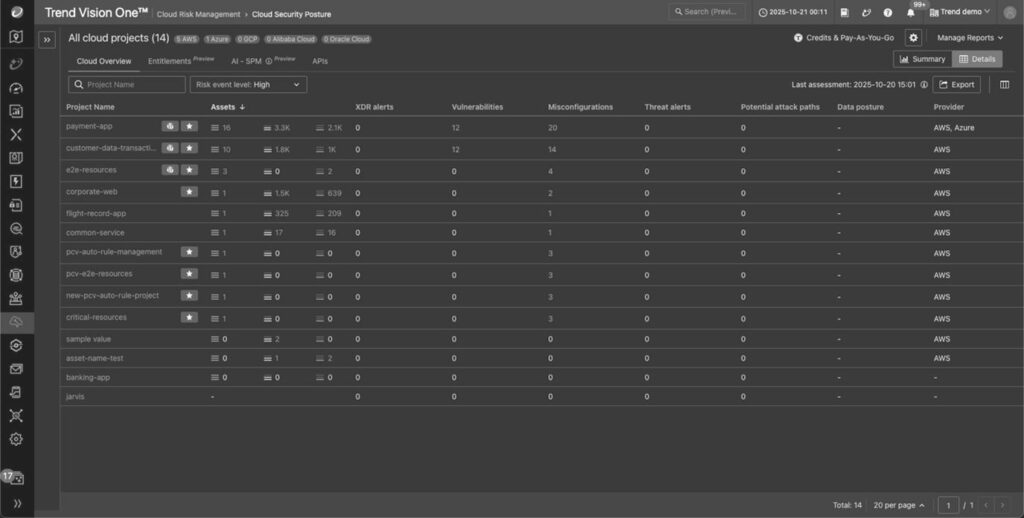
Task: Open the jarvis project
Action: point(75,397)
